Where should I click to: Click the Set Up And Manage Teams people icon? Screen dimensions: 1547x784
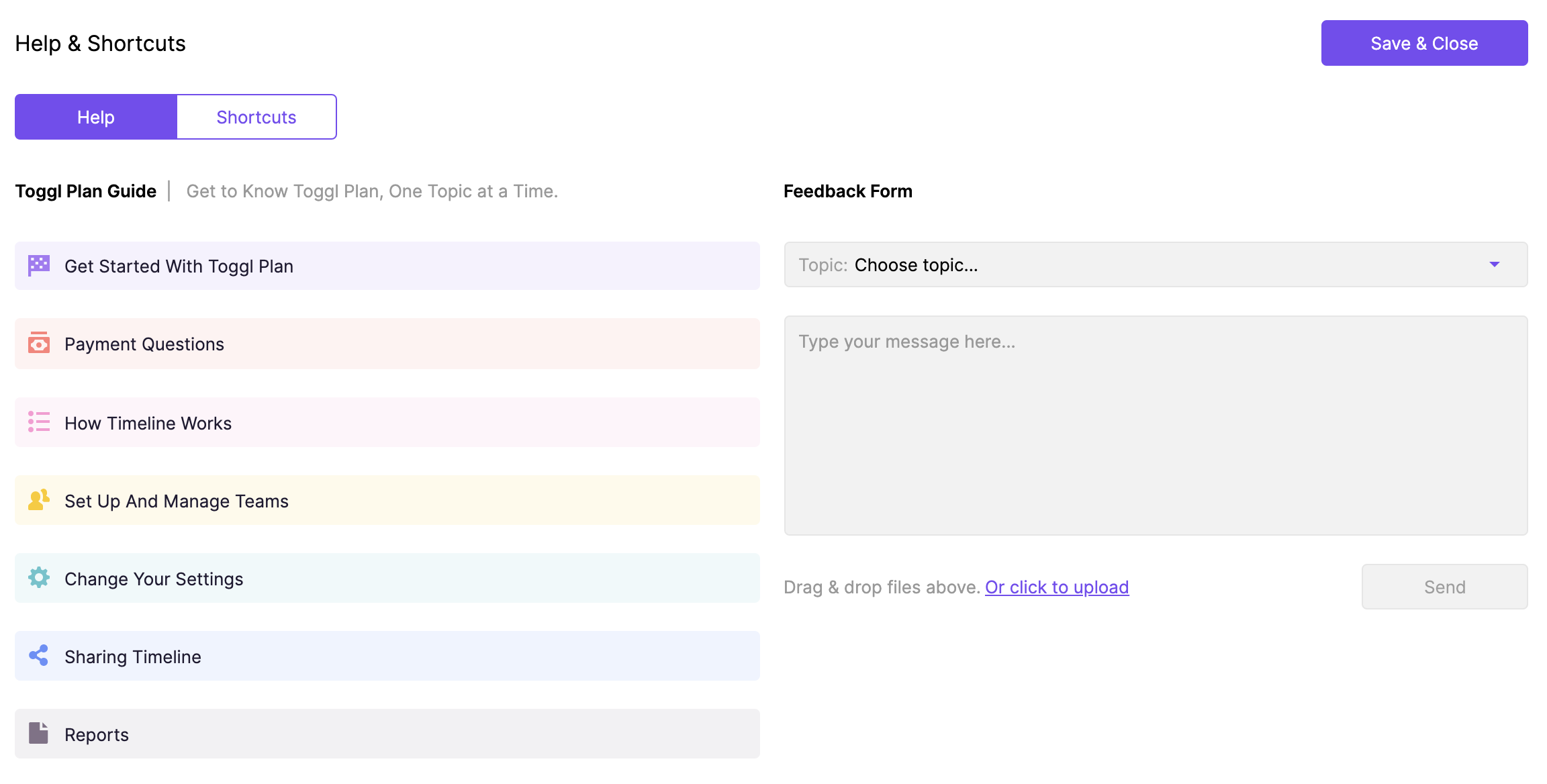pos(39,500)
